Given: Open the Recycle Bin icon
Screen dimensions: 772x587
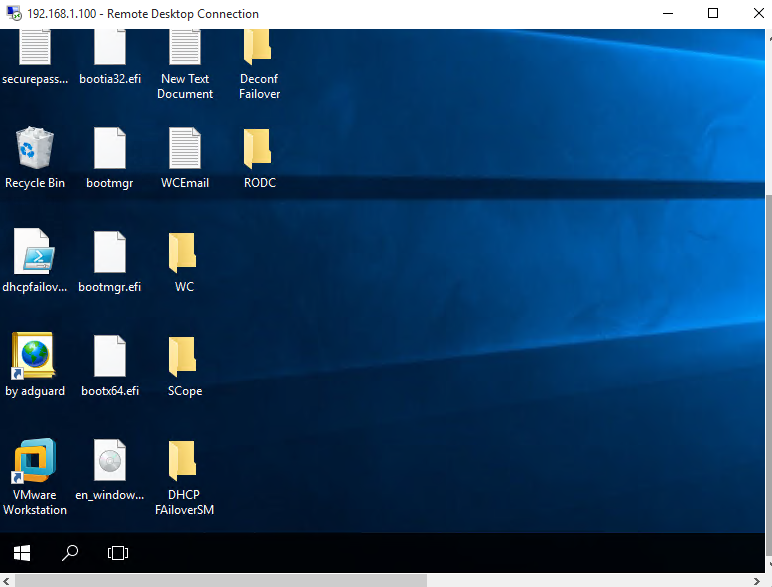Looking at the screenshot, I should click(x=34, y=148).
